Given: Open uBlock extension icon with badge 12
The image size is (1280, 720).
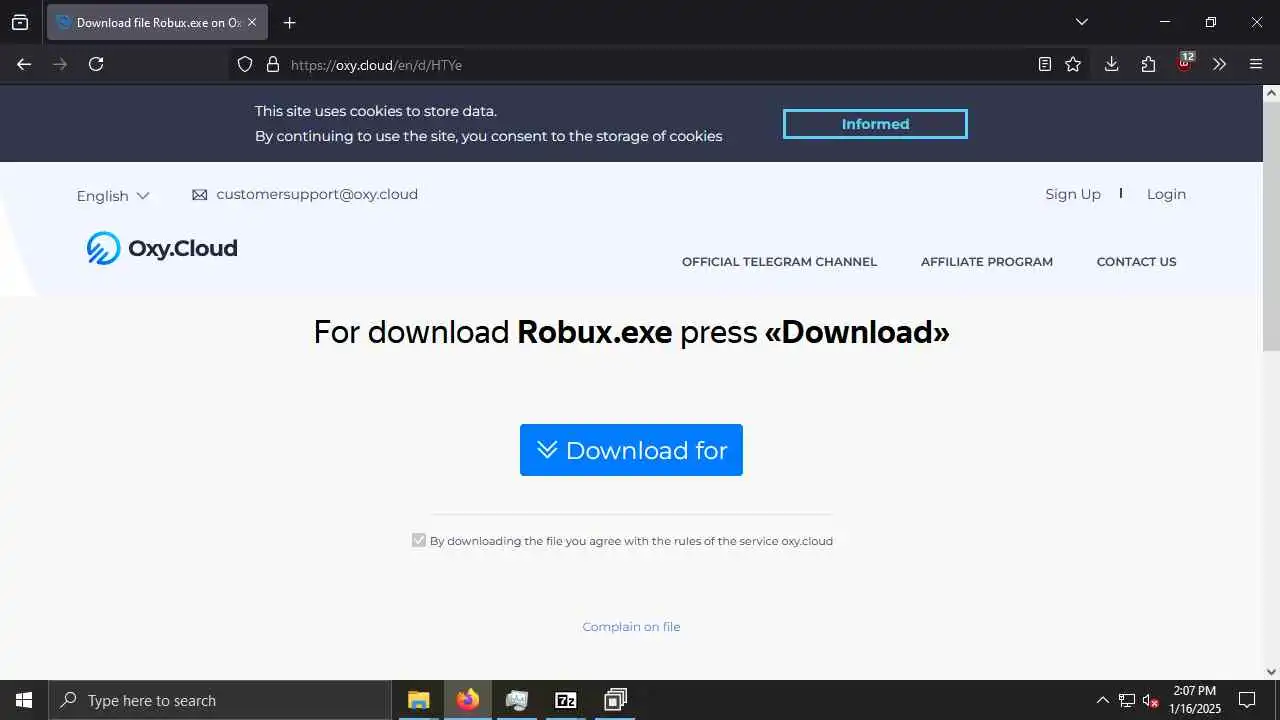Looking at the screenshot, I should [x=1185, y=62].
